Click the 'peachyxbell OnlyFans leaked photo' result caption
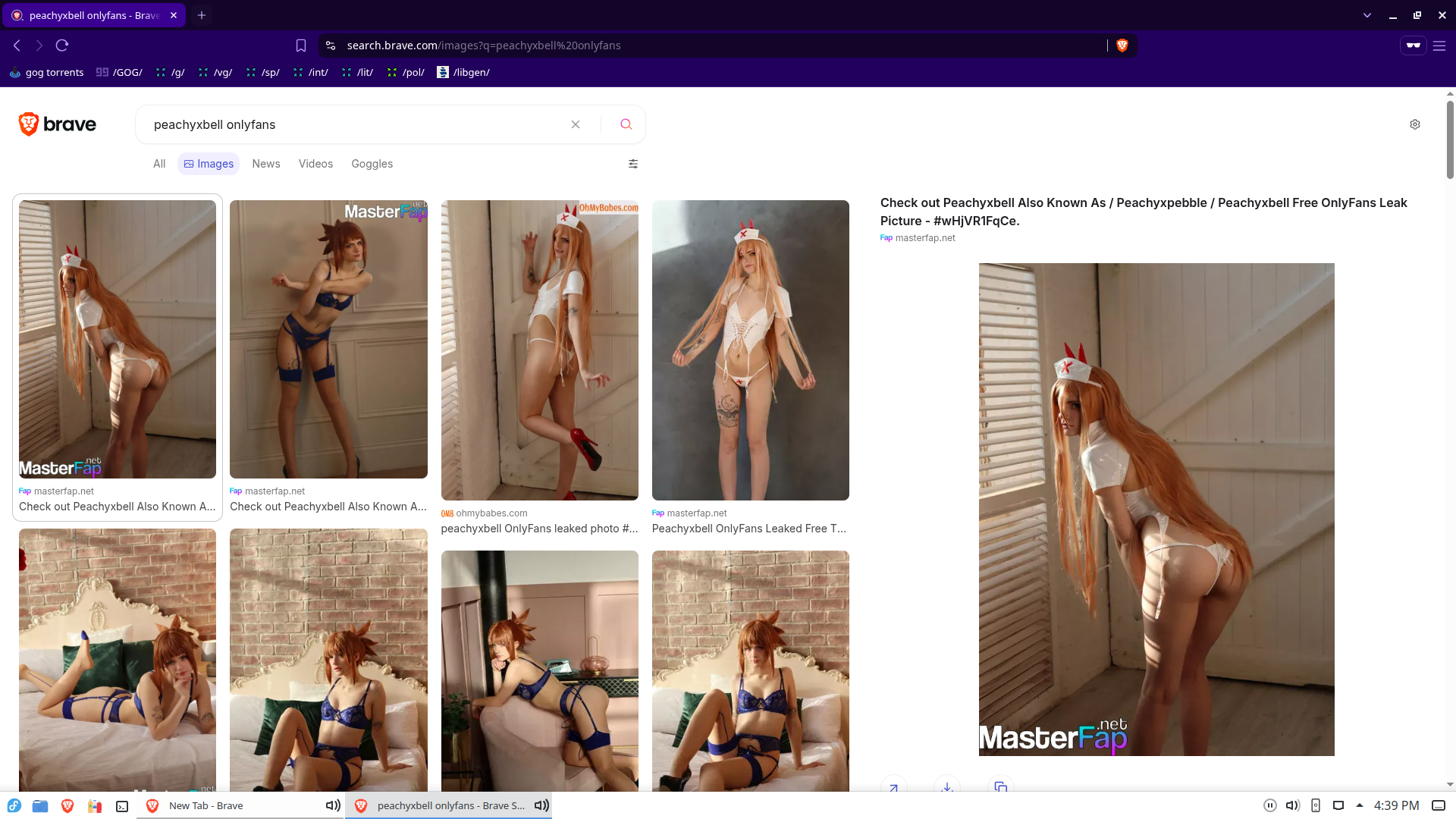The height and width of the screenshot is (819, 1456). coord(539,529)
